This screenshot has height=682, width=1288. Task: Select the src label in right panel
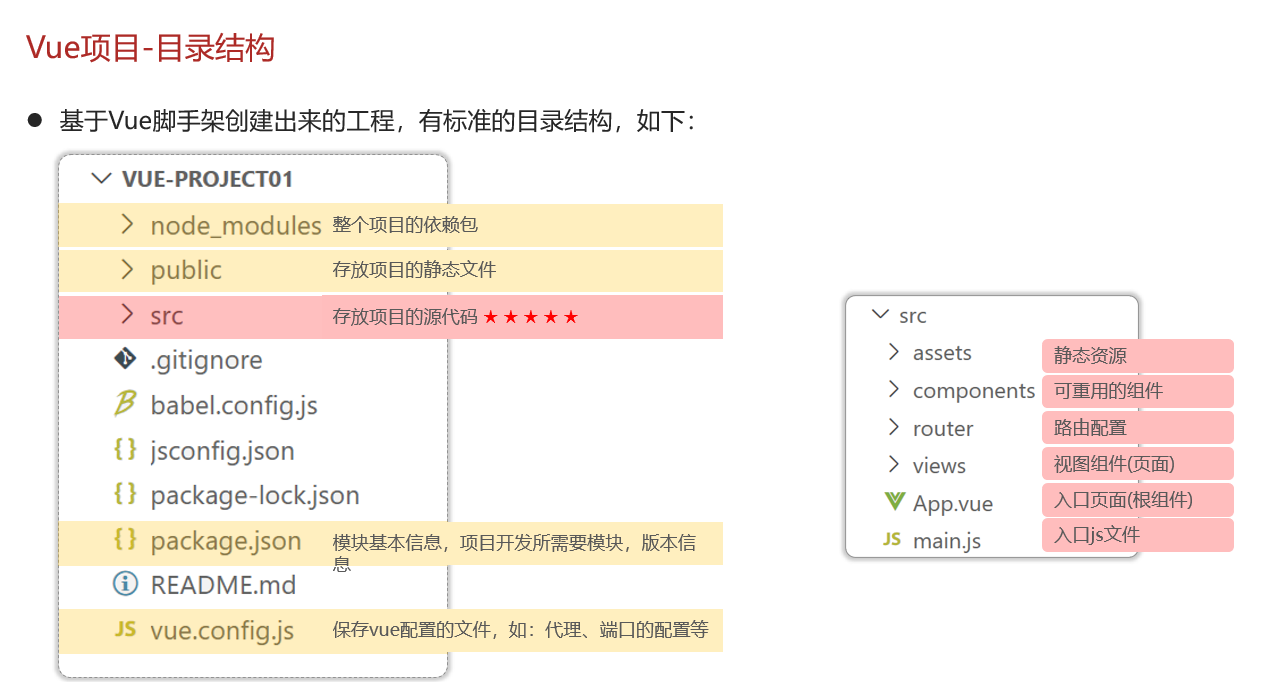[x=913, y=316]
